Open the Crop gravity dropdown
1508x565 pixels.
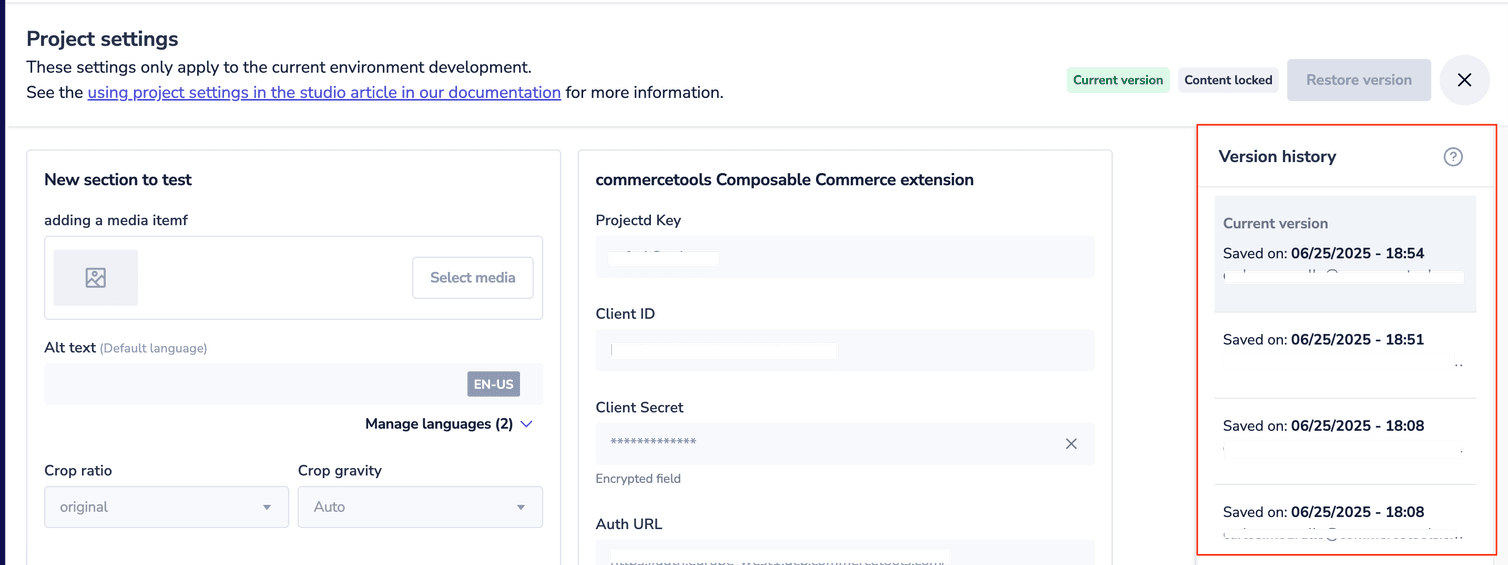point(420,507)
